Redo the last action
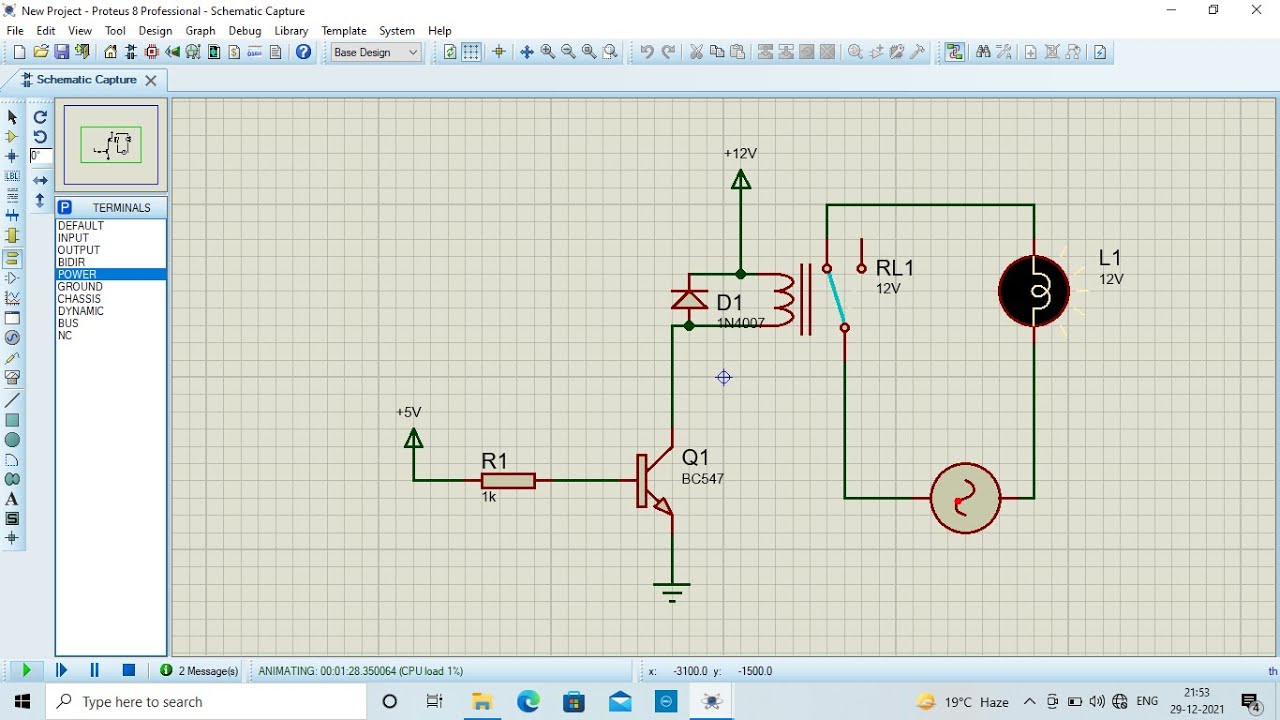The height and width of the screenshot is (720, 1280). coord(668,52)
